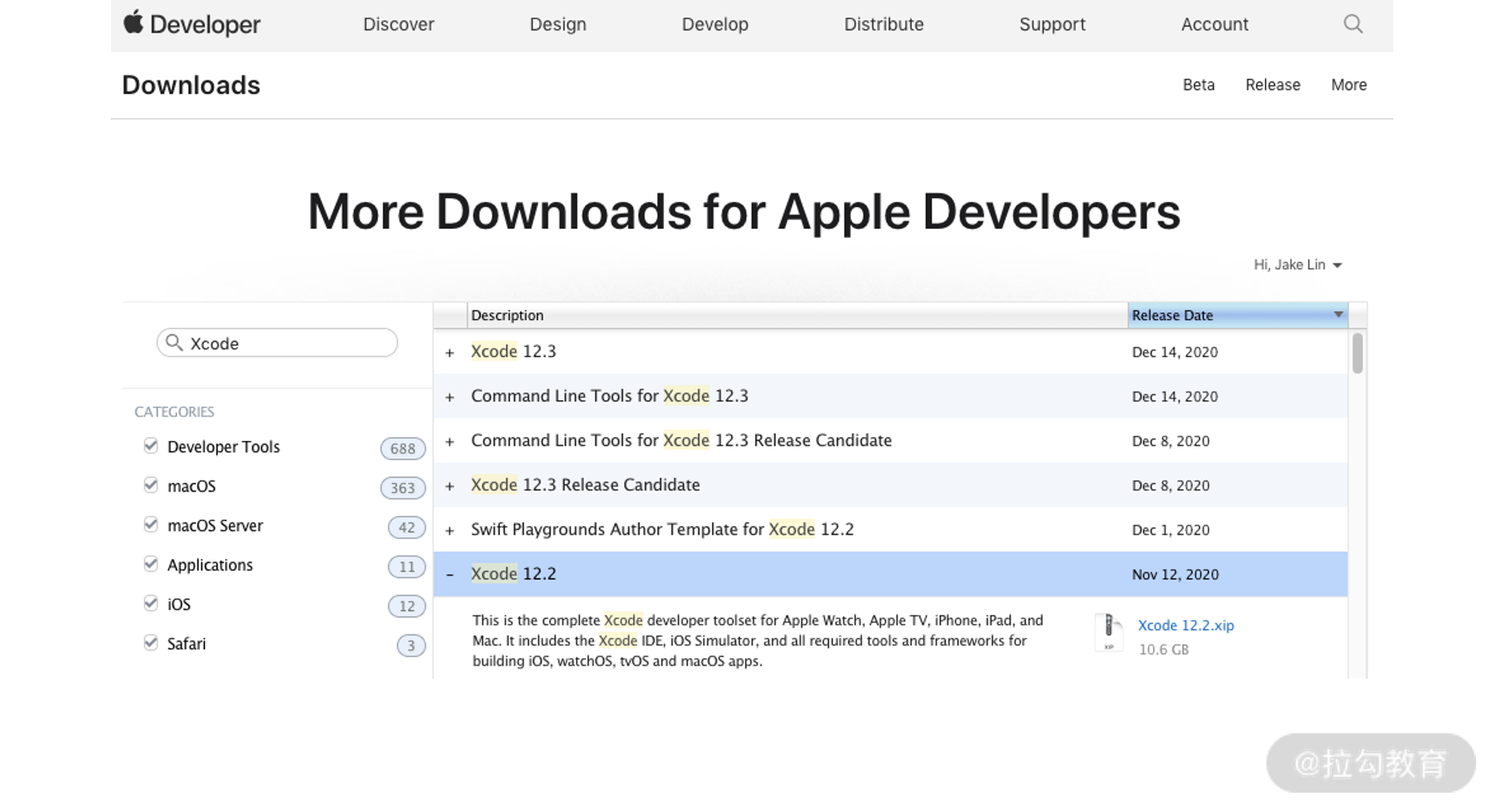Image resolution: width=1497 pixels, height=812 pixels.
Task: Click the downloads list scrollbar thumb
Action: (x=1357, y=353)
